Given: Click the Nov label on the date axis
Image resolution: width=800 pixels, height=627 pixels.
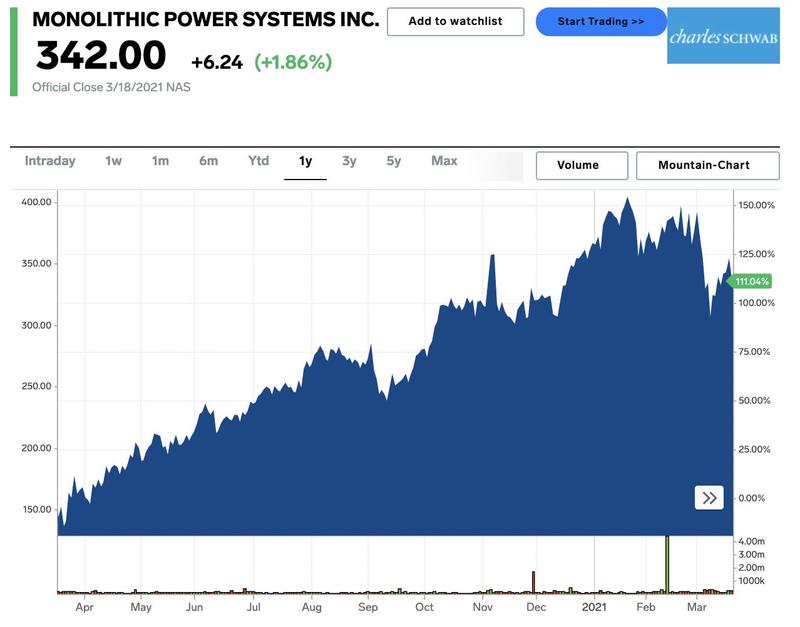Looking at the screenshot, I should (482, 607).
